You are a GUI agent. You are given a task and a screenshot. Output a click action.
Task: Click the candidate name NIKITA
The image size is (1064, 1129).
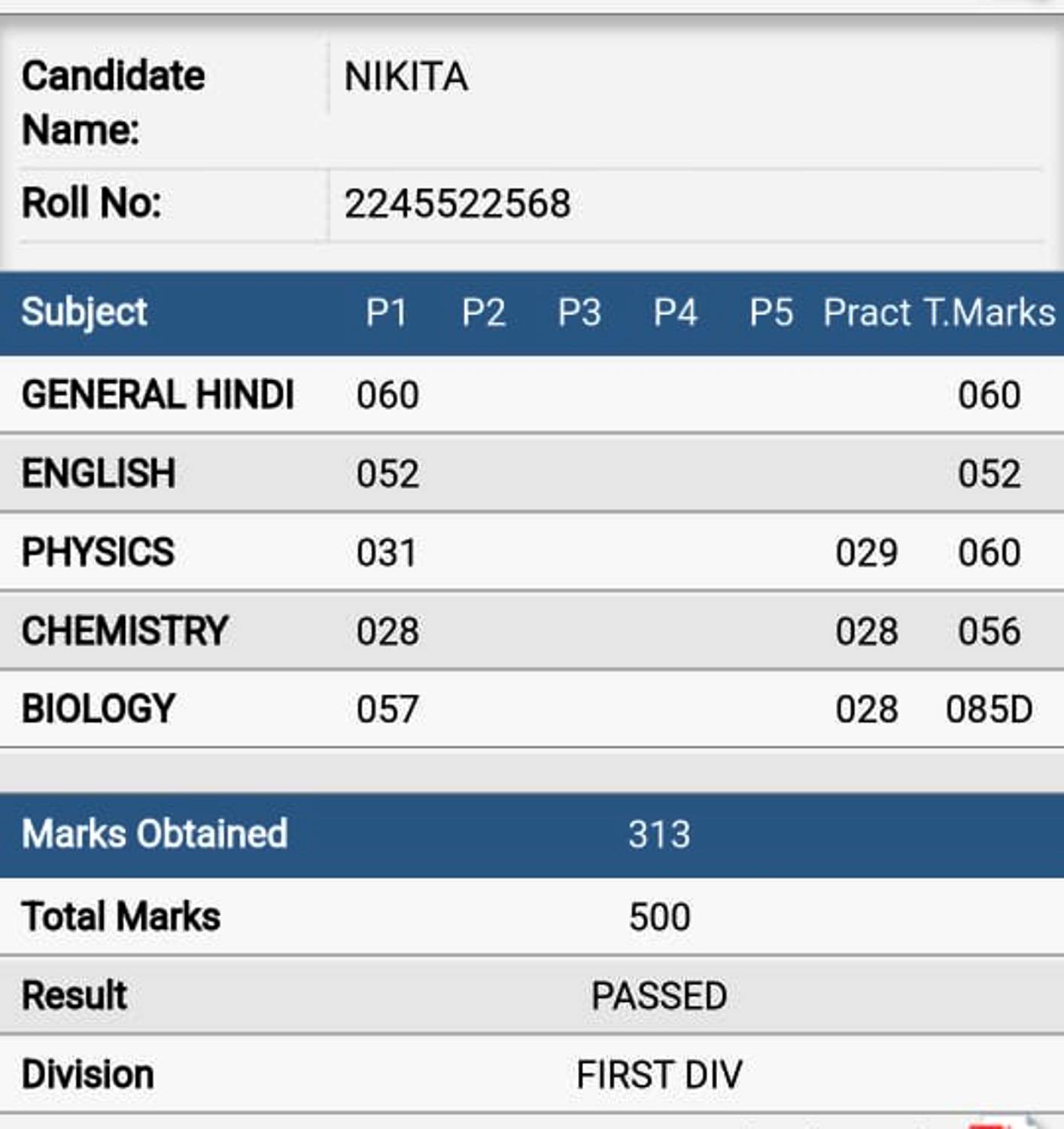pos(406,77)
